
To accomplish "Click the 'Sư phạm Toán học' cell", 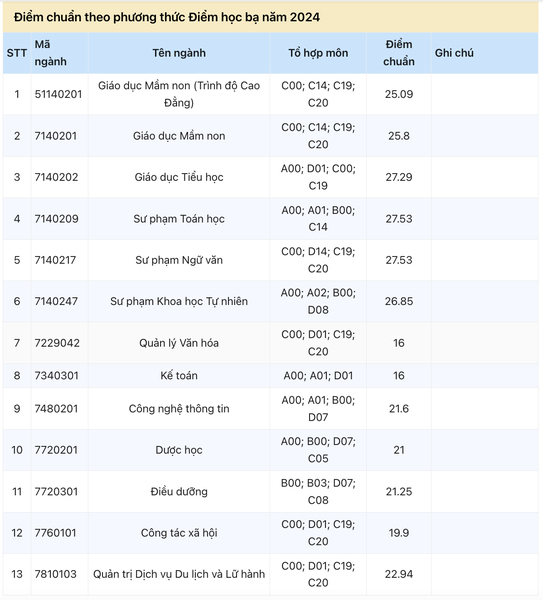I will click(179, 219).
